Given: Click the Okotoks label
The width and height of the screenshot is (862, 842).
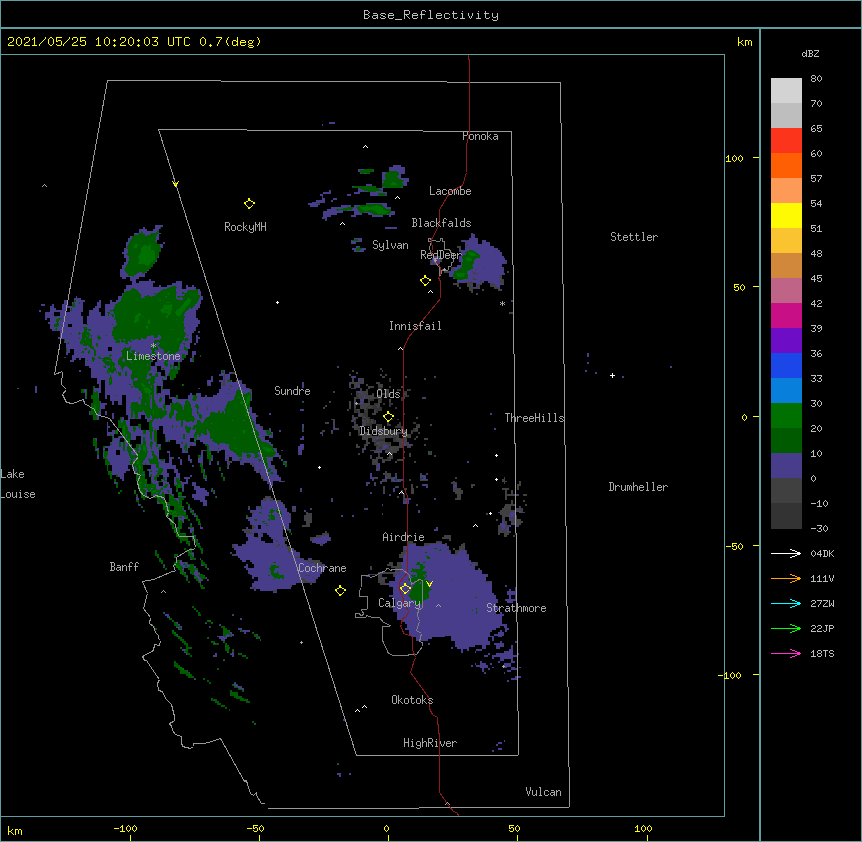Looking at the screenshot, I should [x=412, y=700].
